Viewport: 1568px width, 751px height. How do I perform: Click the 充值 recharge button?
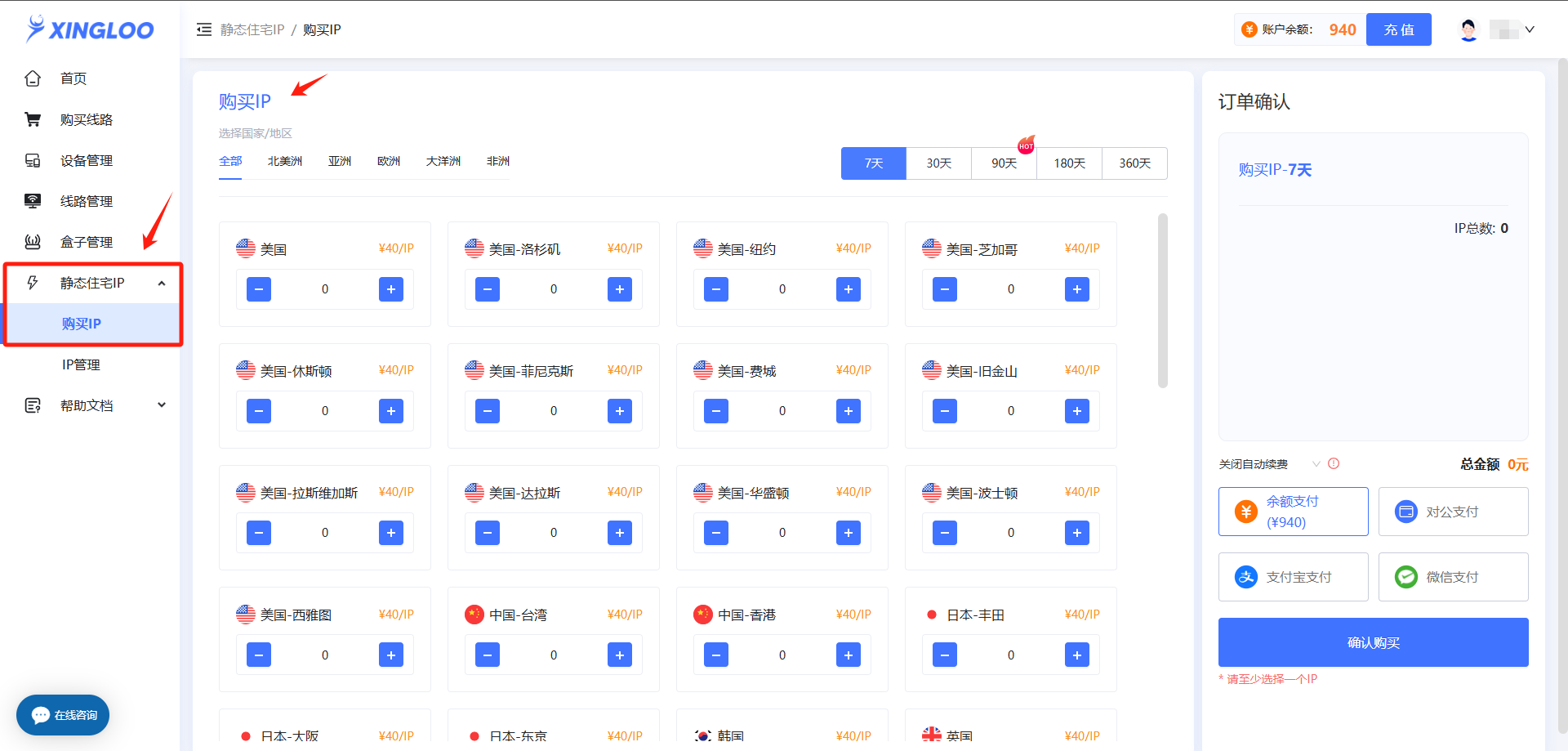point(1398,29)
